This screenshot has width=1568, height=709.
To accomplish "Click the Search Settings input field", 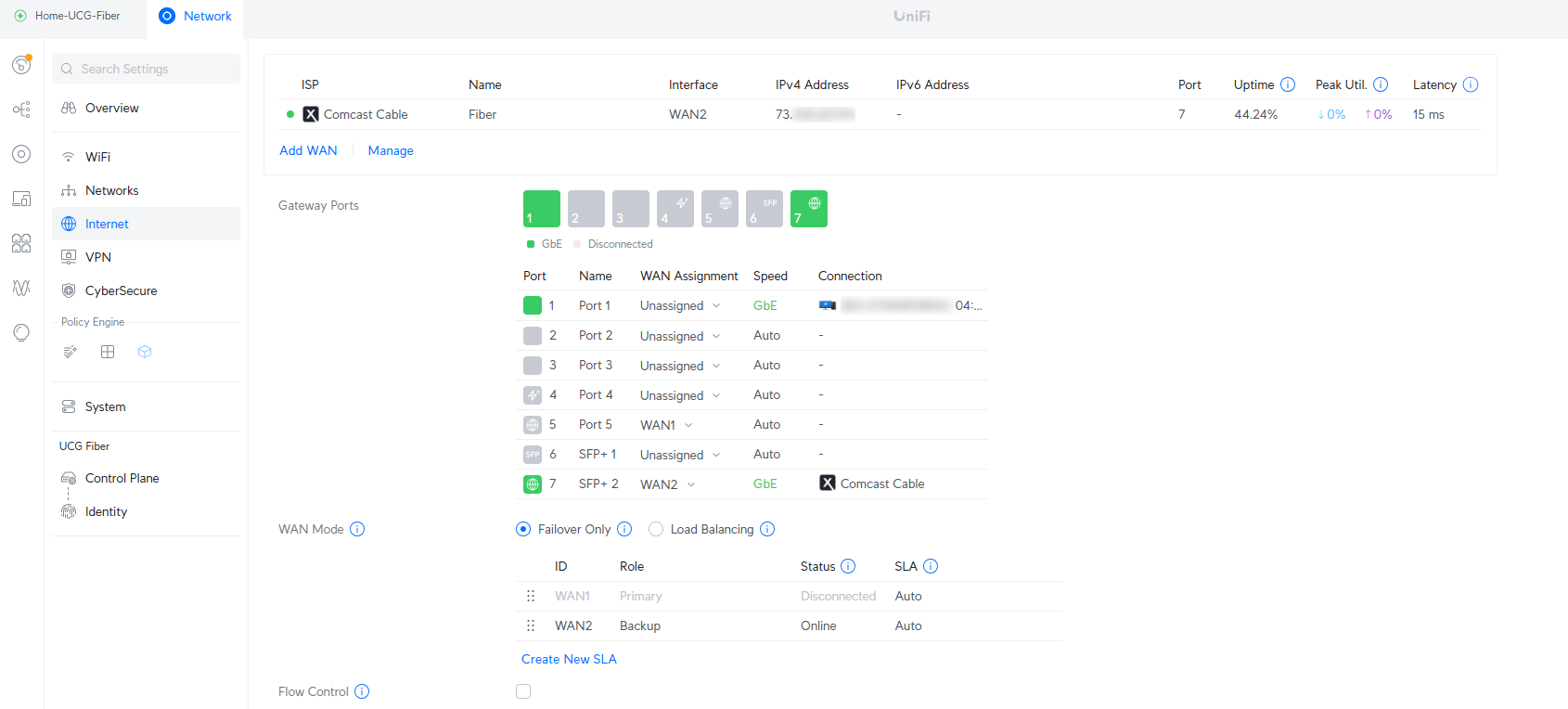I will pos(147,69).
